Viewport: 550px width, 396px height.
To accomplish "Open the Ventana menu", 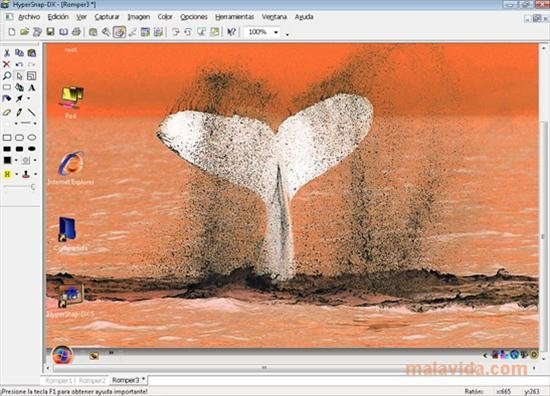I will pos(274,17).
